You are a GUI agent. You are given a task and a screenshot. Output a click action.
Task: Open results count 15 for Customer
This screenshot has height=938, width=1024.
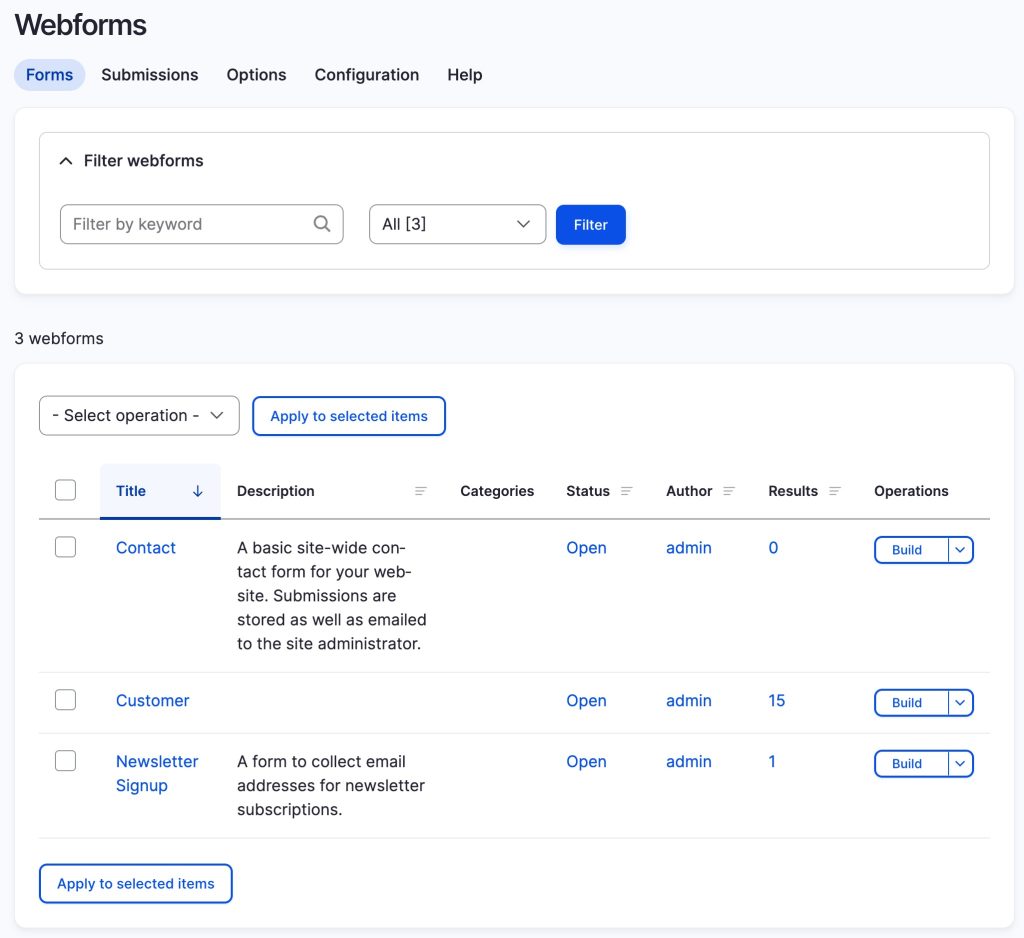click(776, 701)
